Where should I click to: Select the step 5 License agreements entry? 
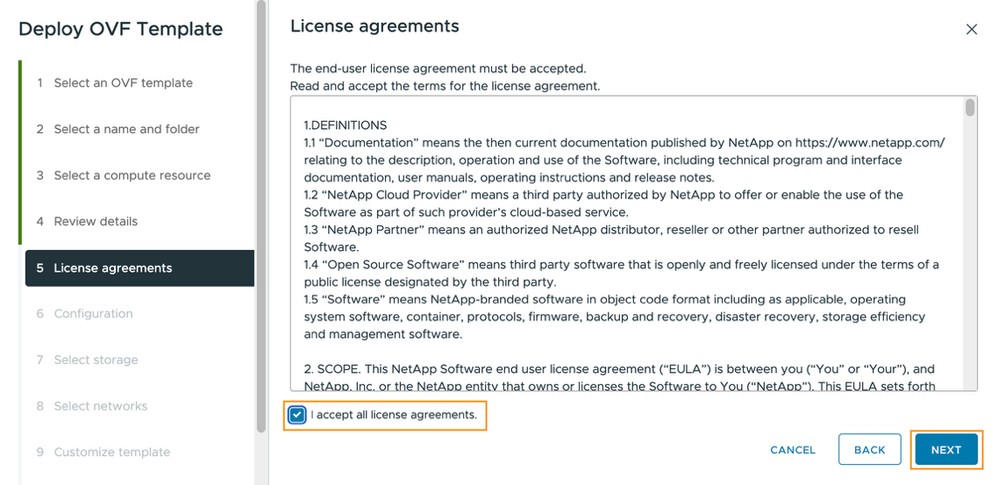[113, 268]
